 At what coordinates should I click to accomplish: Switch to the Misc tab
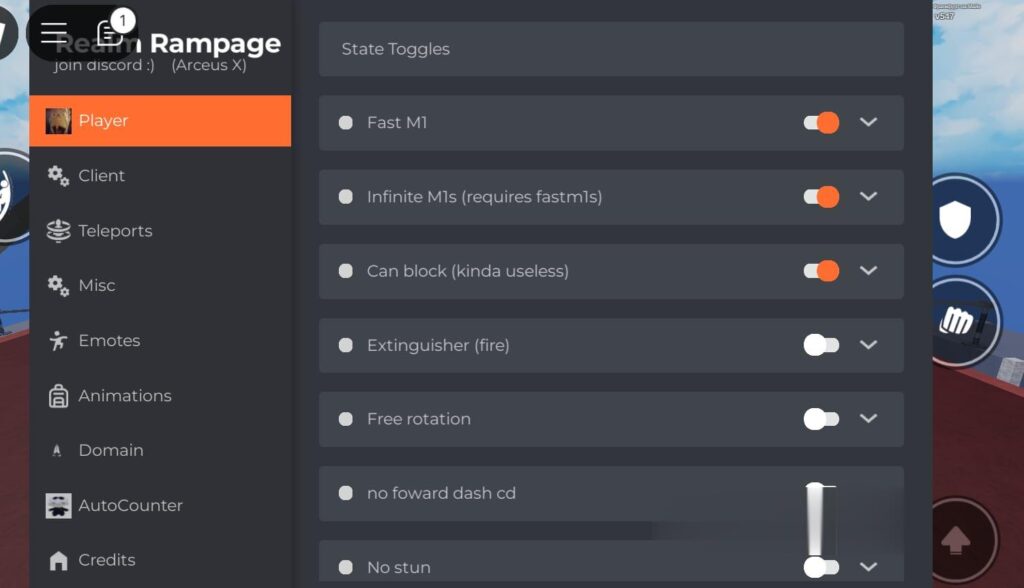tap(98, 285)
